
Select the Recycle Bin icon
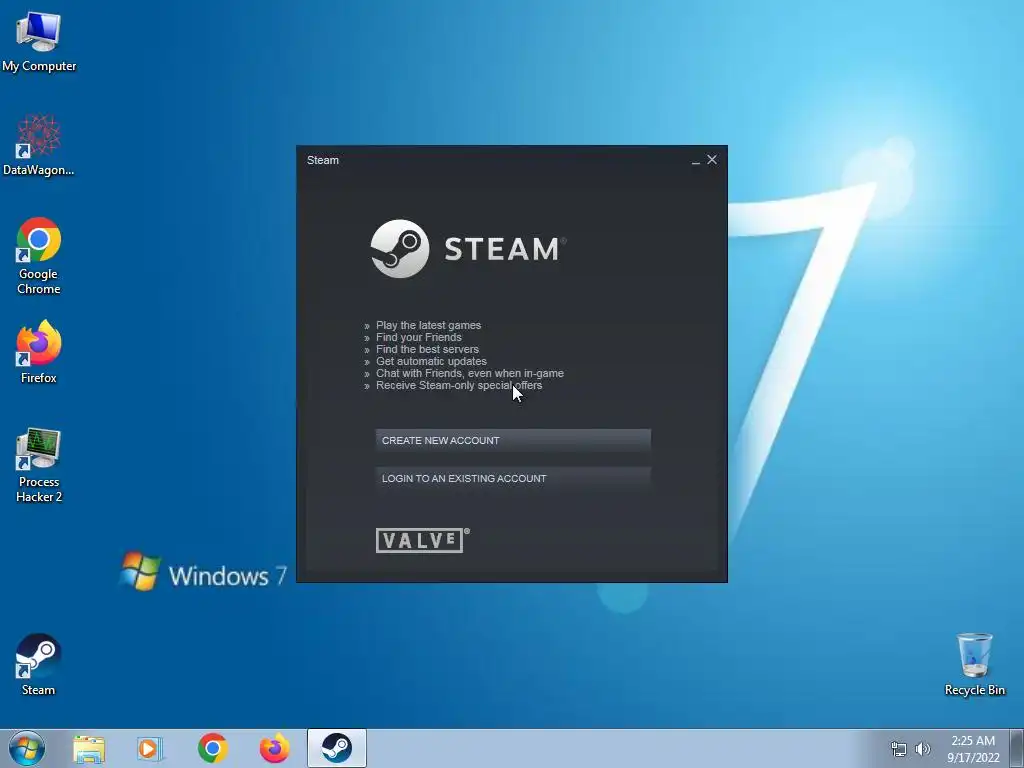pyautogui.click(x=974, y=664)
